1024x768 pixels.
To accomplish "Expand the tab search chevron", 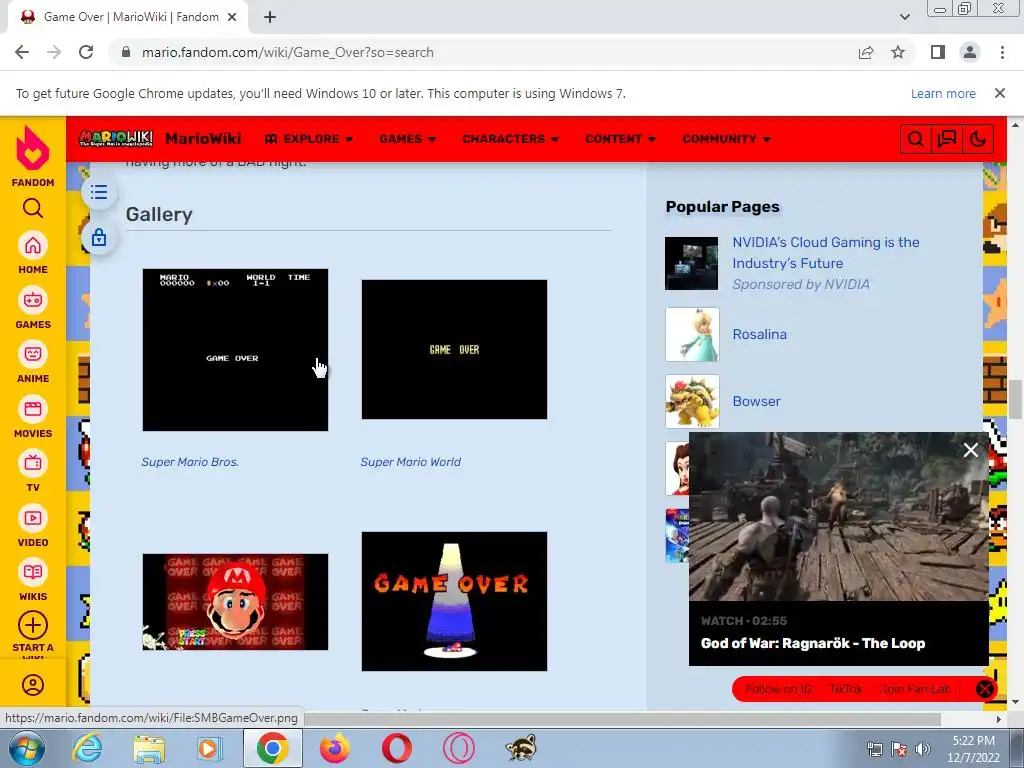I will [904, 17].
